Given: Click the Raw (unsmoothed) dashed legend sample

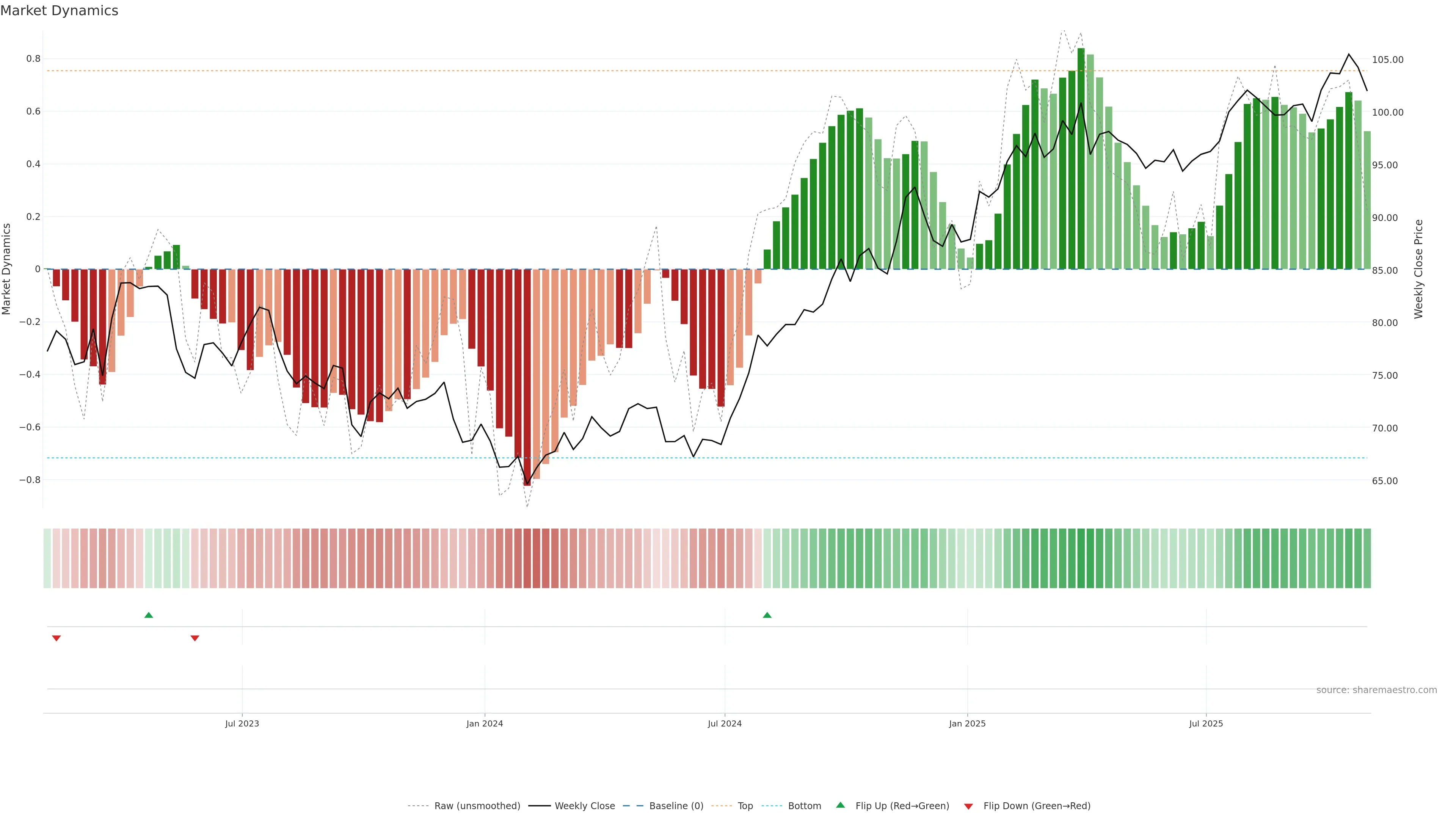Looking at the screenshot, I should [x=418, y=806].
